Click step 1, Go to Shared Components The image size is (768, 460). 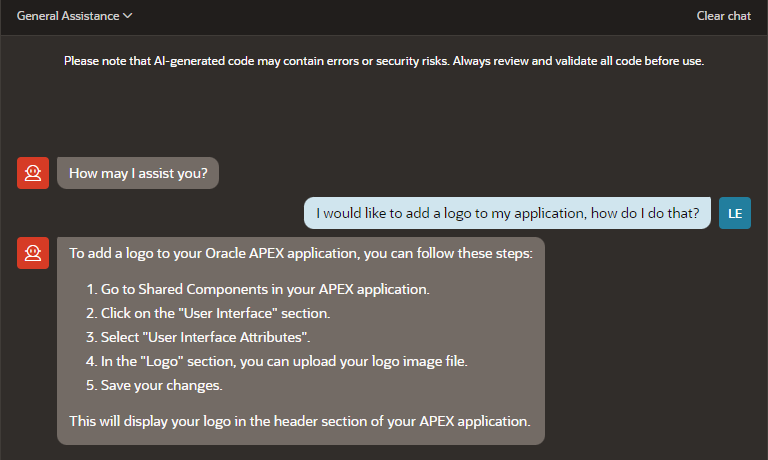[x=264, y=289]
